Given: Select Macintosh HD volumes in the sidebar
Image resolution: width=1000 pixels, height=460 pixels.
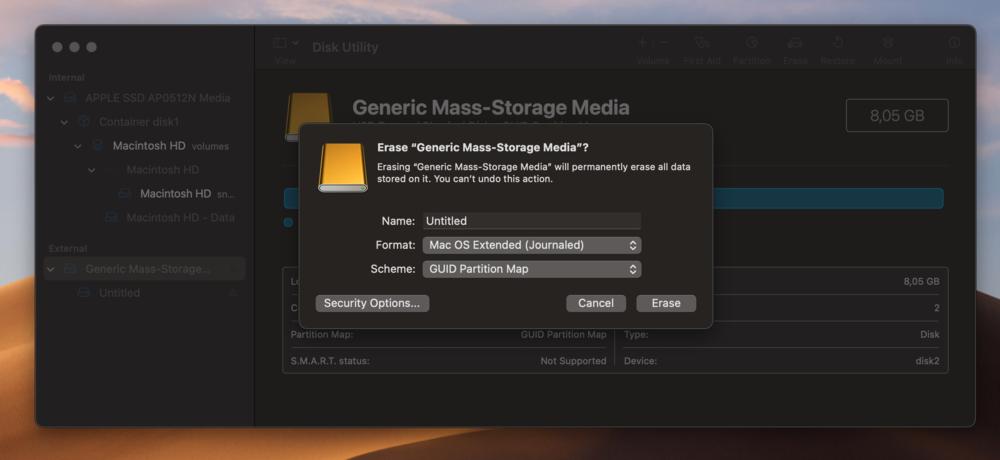Looking at the screenshot, I should click(x=170, y=146).
